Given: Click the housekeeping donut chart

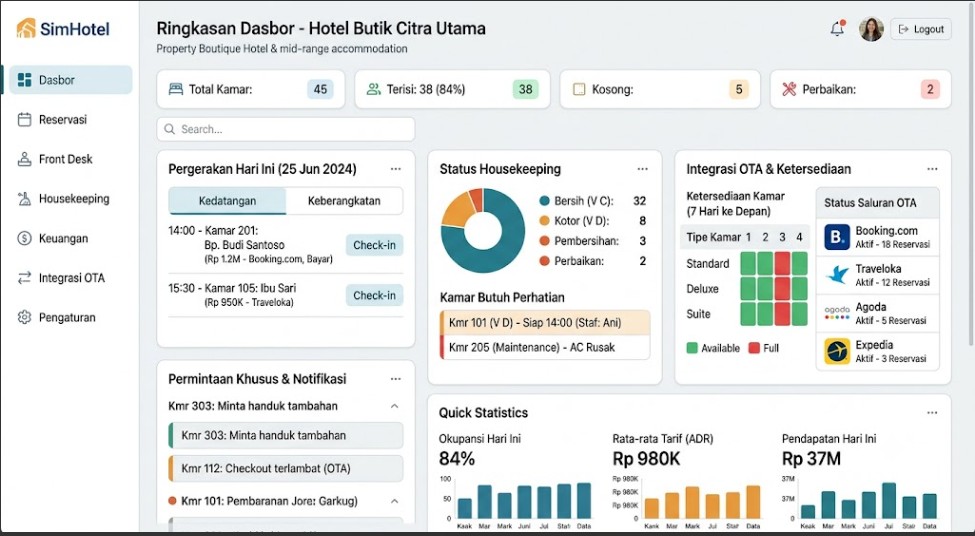Looking at the screenshot, I should [x=483, y=230].
